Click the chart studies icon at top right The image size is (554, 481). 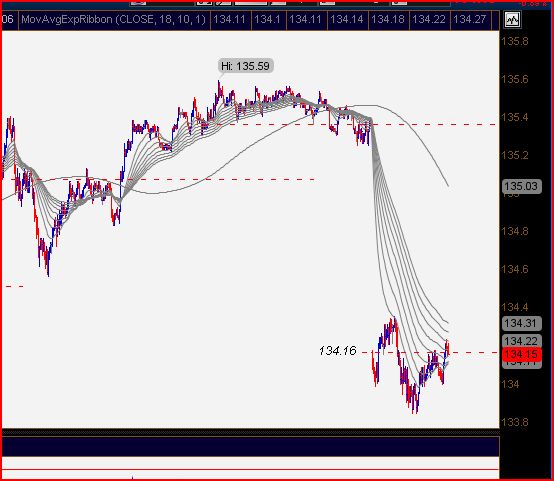512,20
